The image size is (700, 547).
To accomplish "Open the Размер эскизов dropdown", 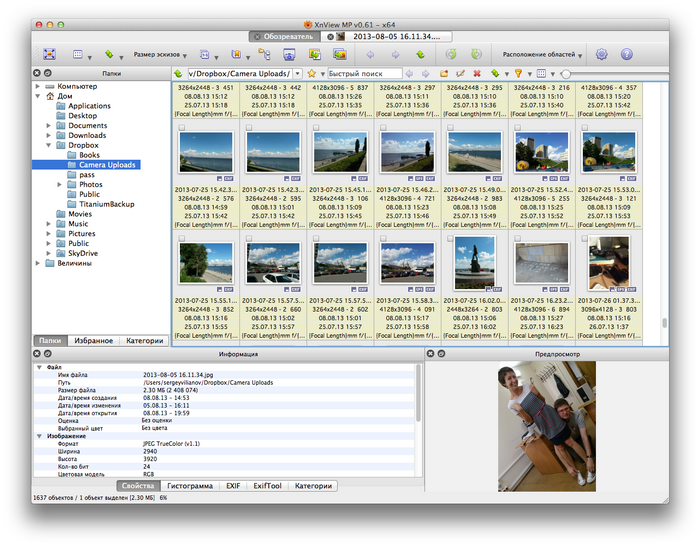I will 161,54.
